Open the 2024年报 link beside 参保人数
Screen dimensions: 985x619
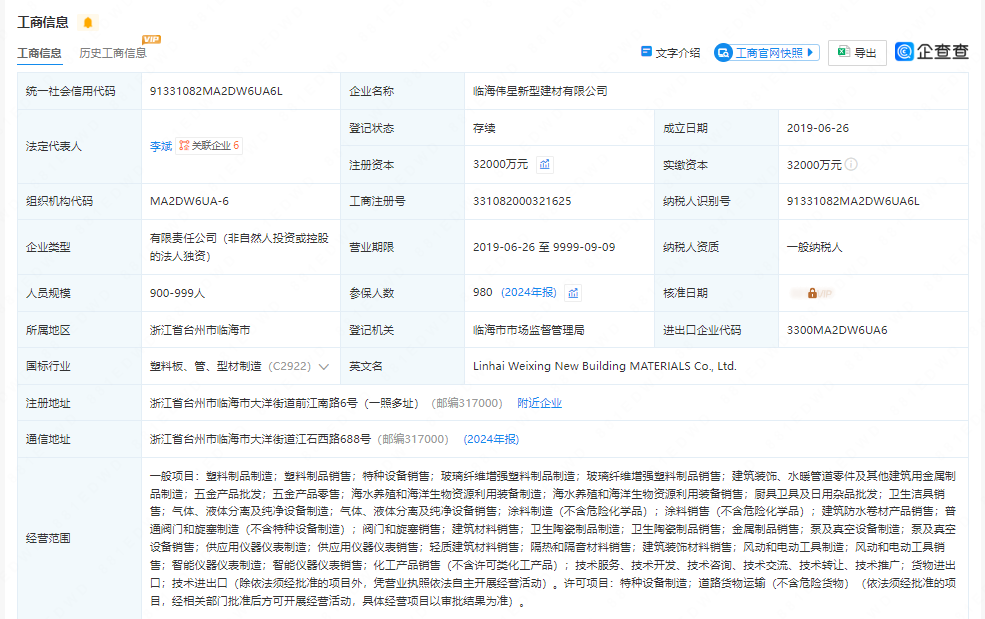(529, 292)
